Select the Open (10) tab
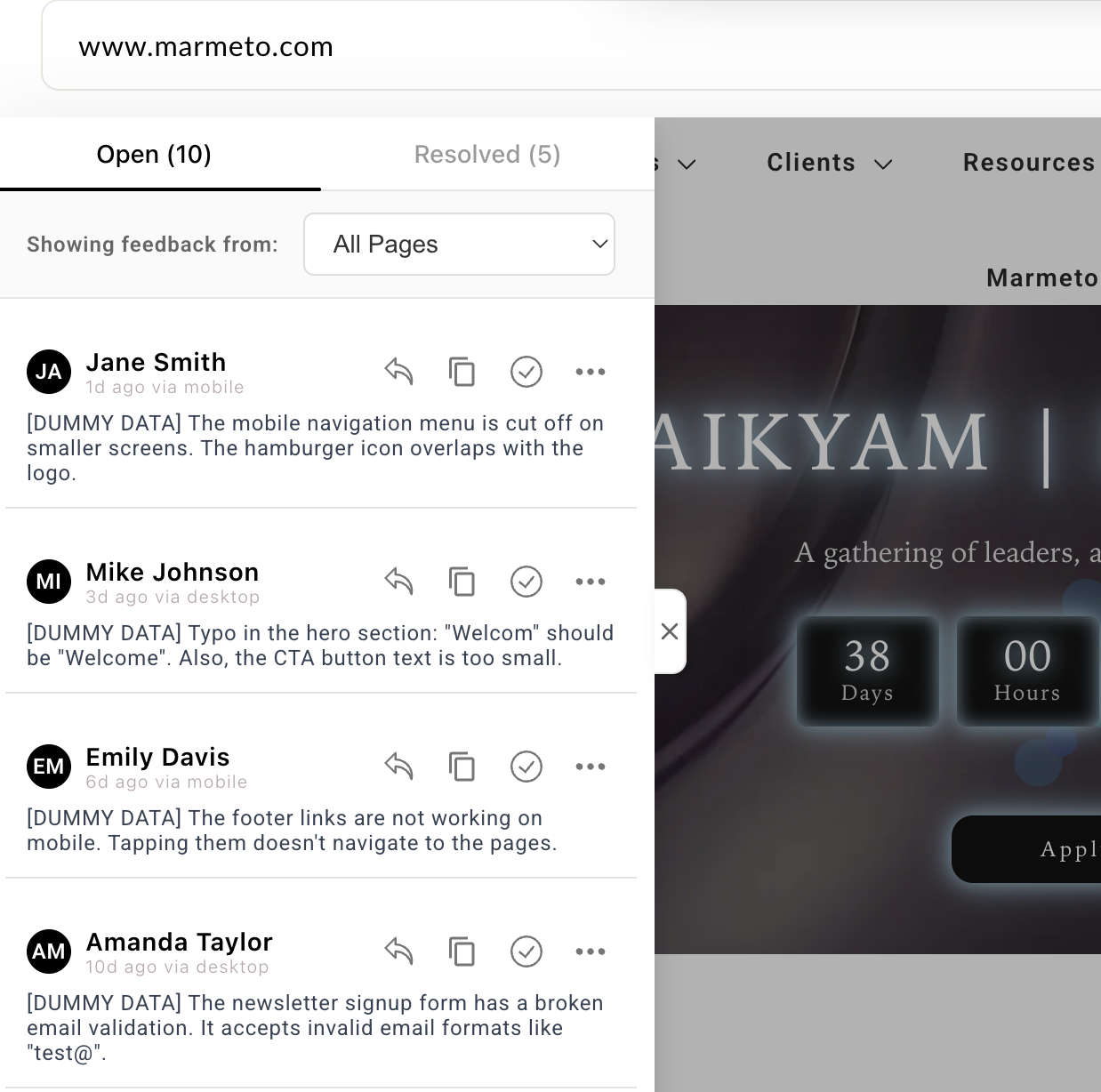This screenshot has height=1092, width=1101. [x=154, y=155]
